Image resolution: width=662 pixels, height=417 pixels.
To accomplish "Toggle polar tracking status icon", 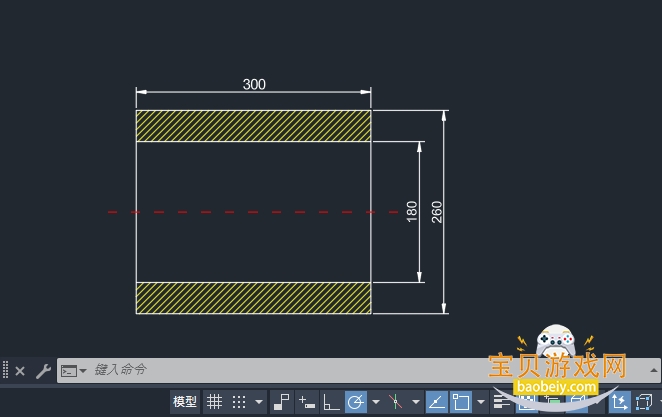I will coord(356,402).
